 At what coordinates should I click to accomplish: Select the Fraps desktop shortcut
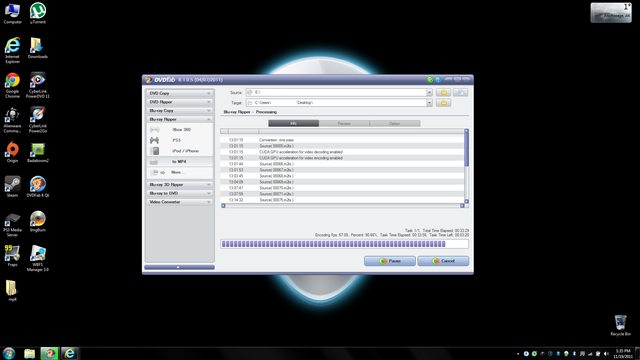click(12, 256)
